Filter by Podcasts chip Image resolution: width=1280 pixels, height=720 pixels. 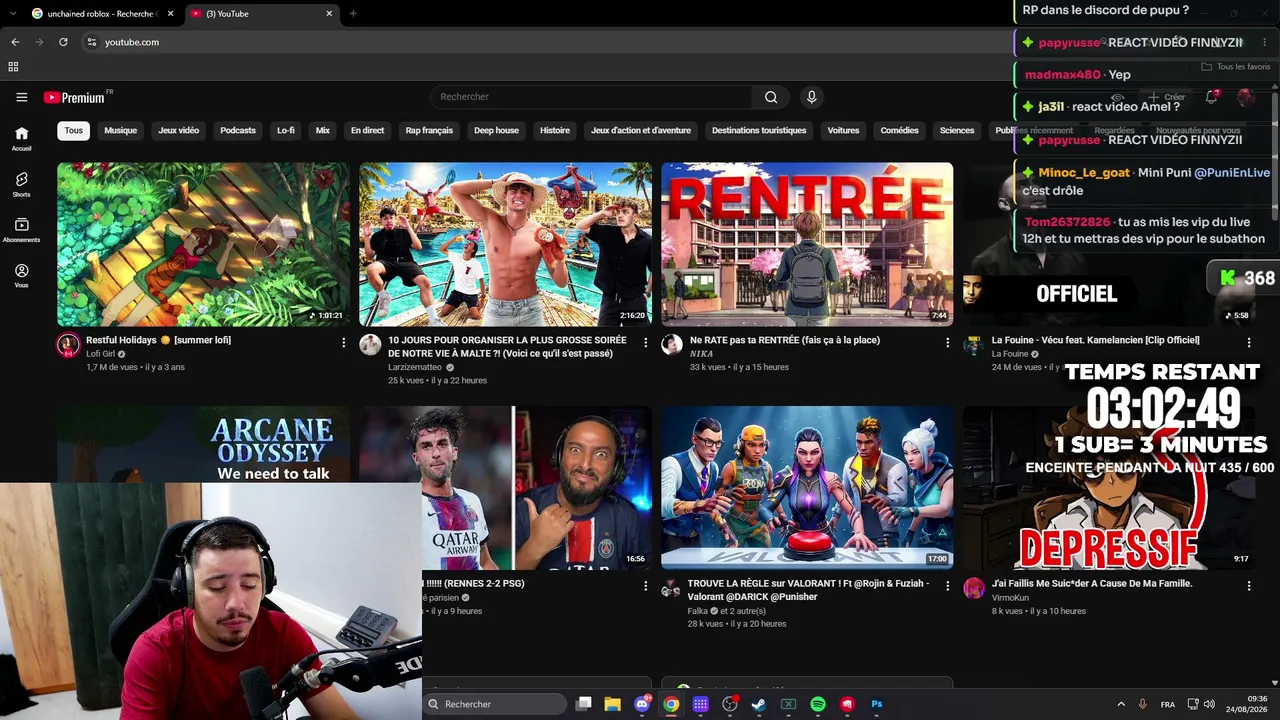(x=238, y=130)
